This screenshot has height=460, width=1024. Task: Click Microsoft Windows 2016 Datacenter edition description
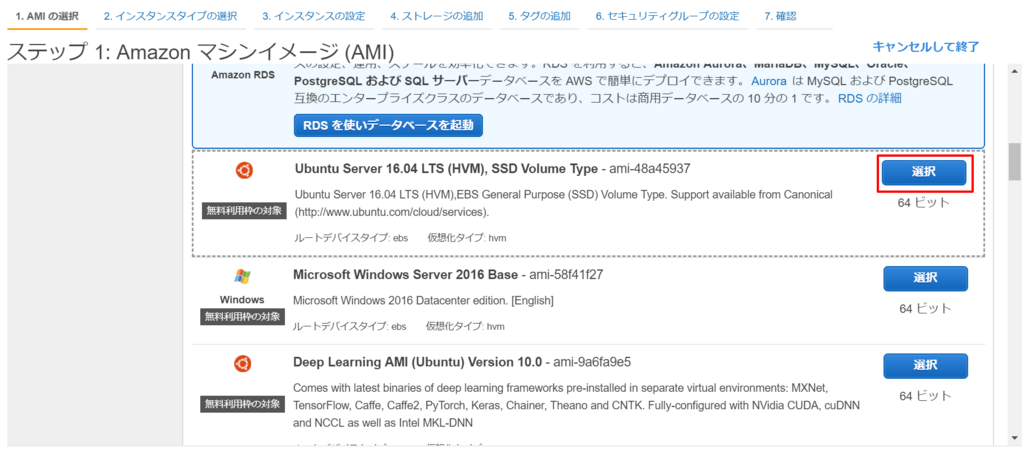coord(424,301)
